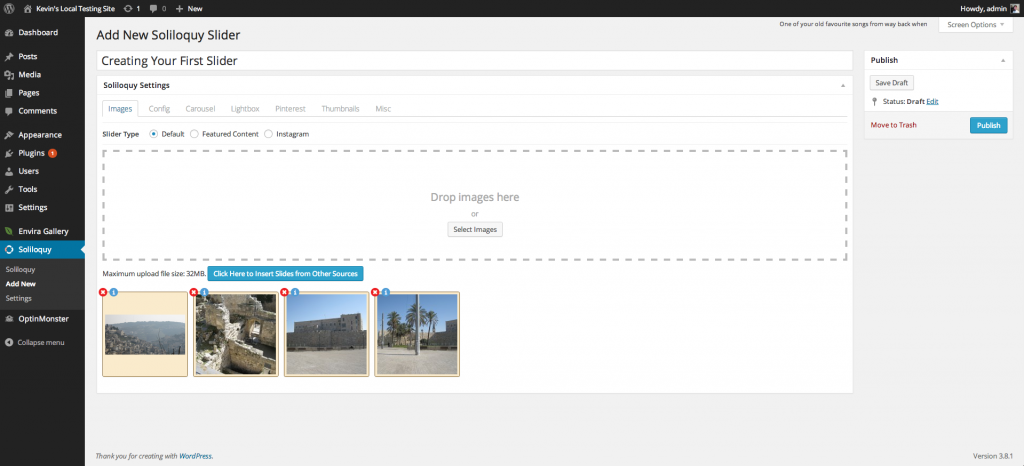Click the slider title input field
This screenshot has width=1024, height=466.
tap(475, 61)
